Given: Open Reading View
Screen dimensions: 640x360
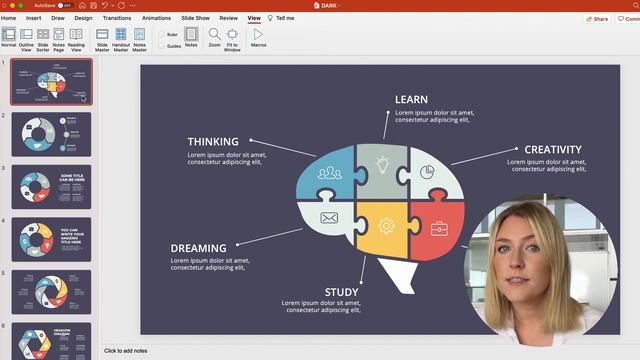Looking at the screenshot, I should (x=76, y=39).
